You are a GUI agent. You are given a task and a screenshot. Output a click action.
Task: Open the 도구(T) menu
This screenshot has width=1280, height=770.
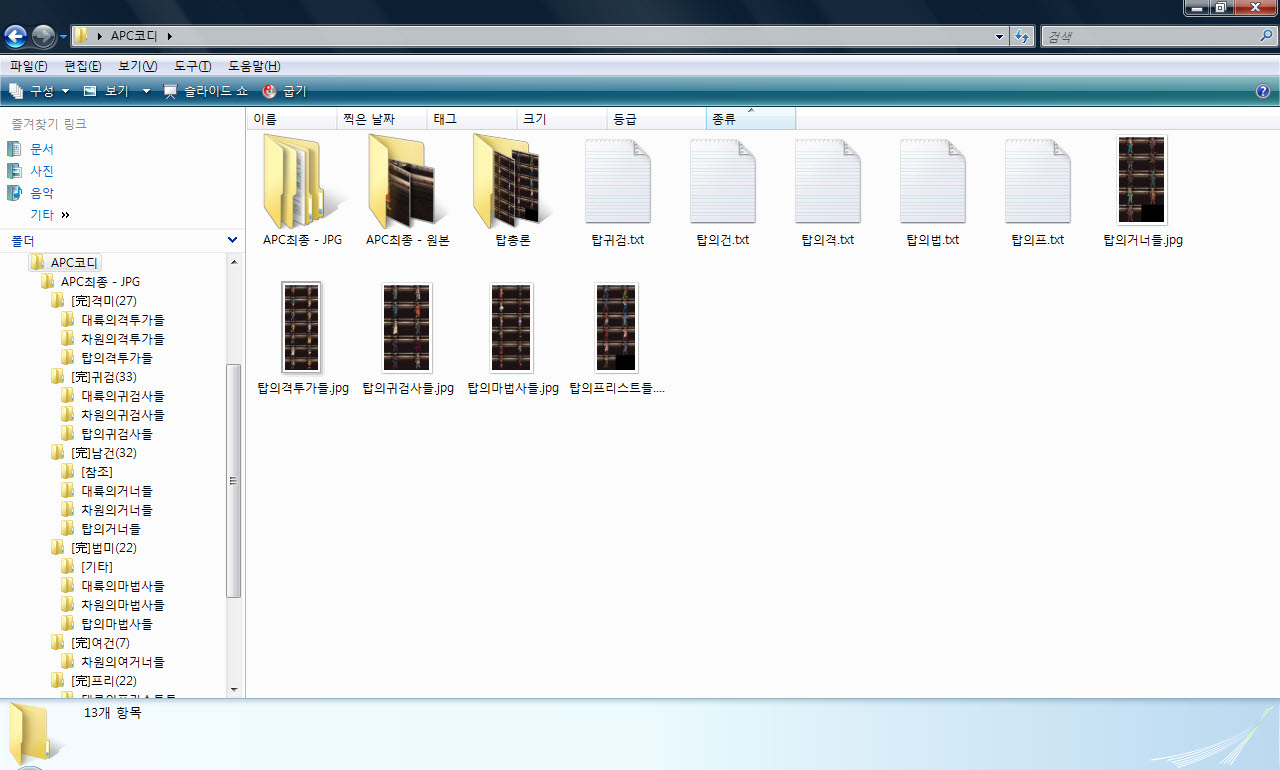pos(192,66)
